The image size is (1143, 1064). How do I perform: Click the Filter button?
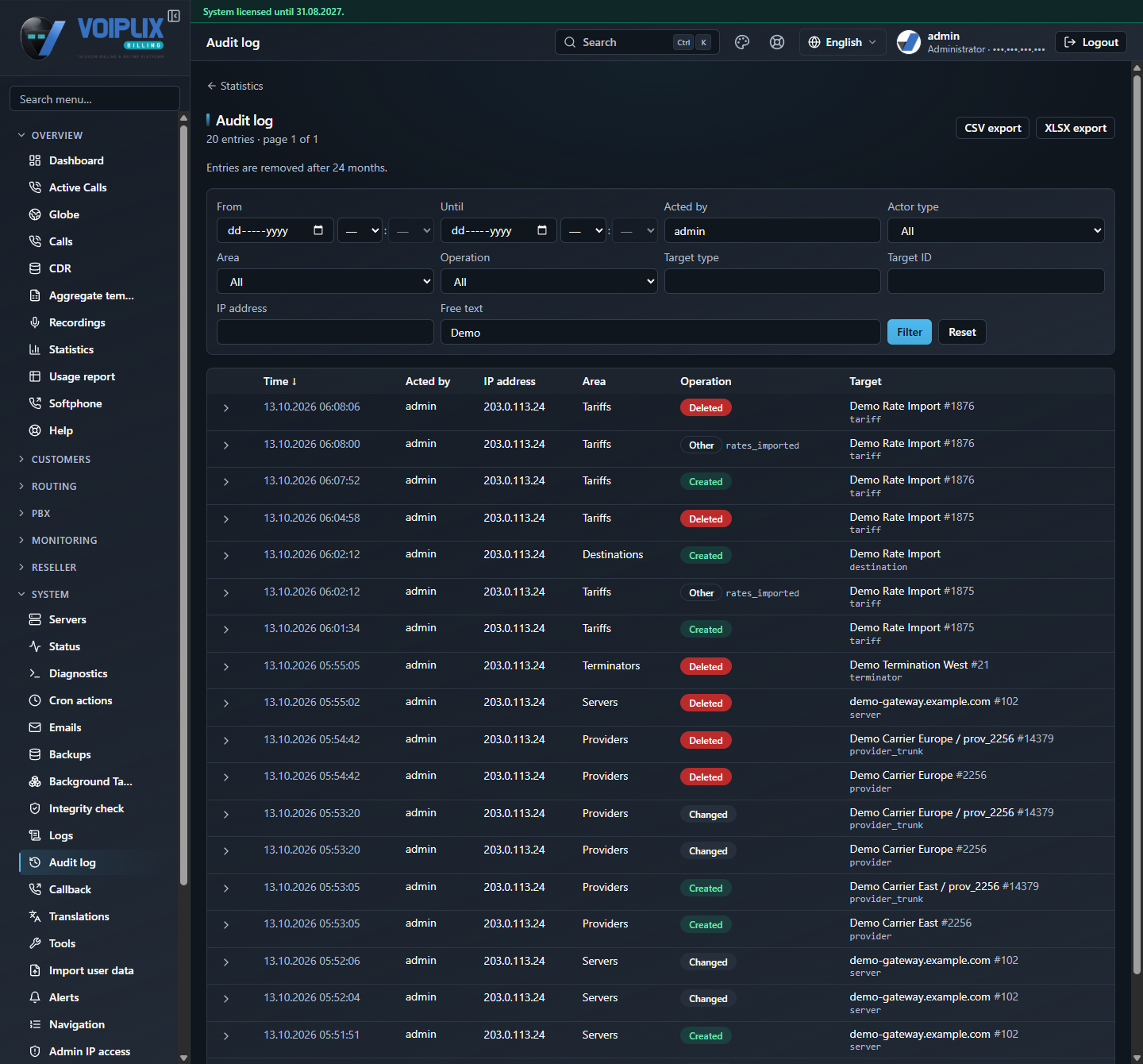(909, 332)
